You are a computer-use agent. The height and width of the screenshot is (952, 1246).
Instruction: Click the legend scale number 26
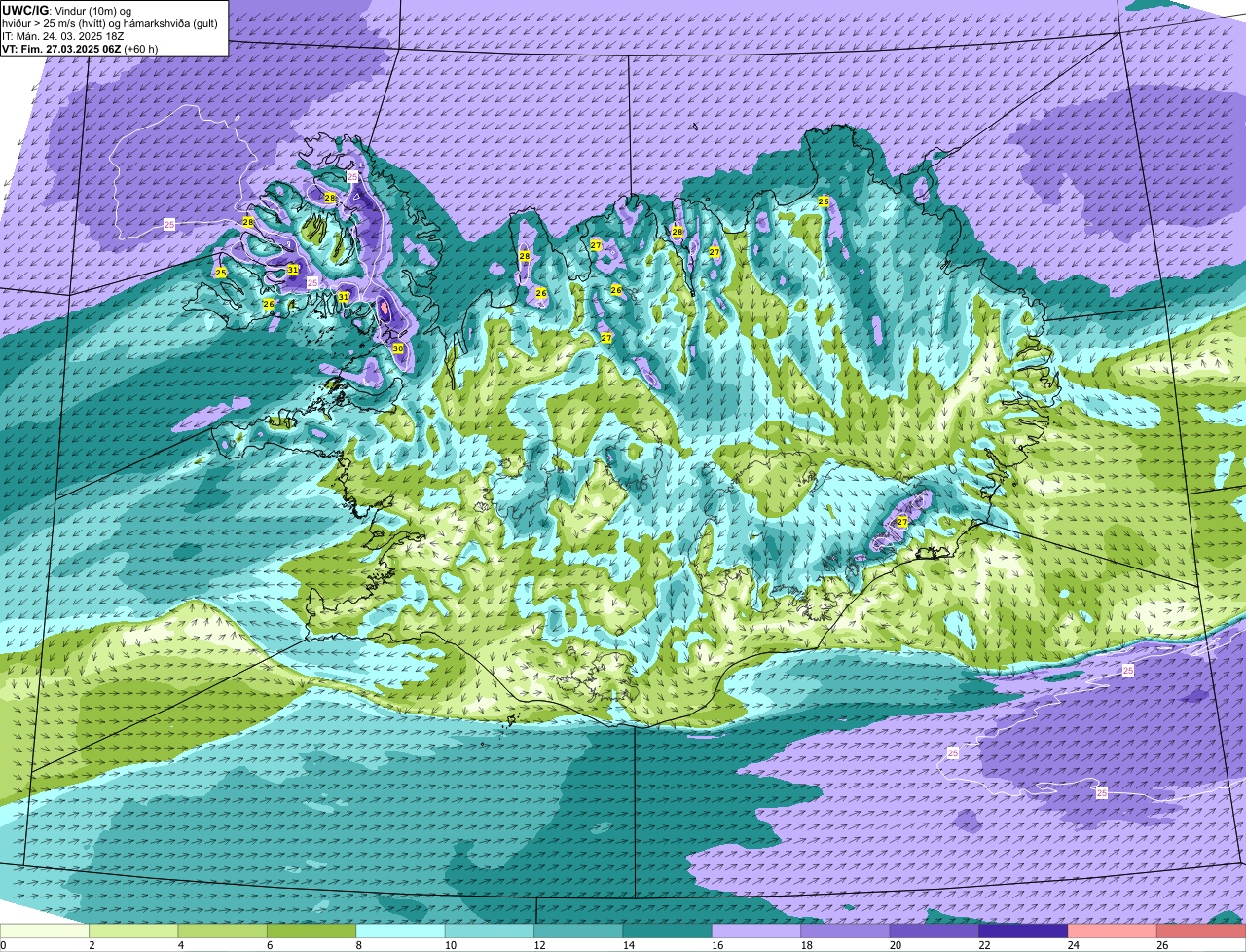(x=1162, y=945)
